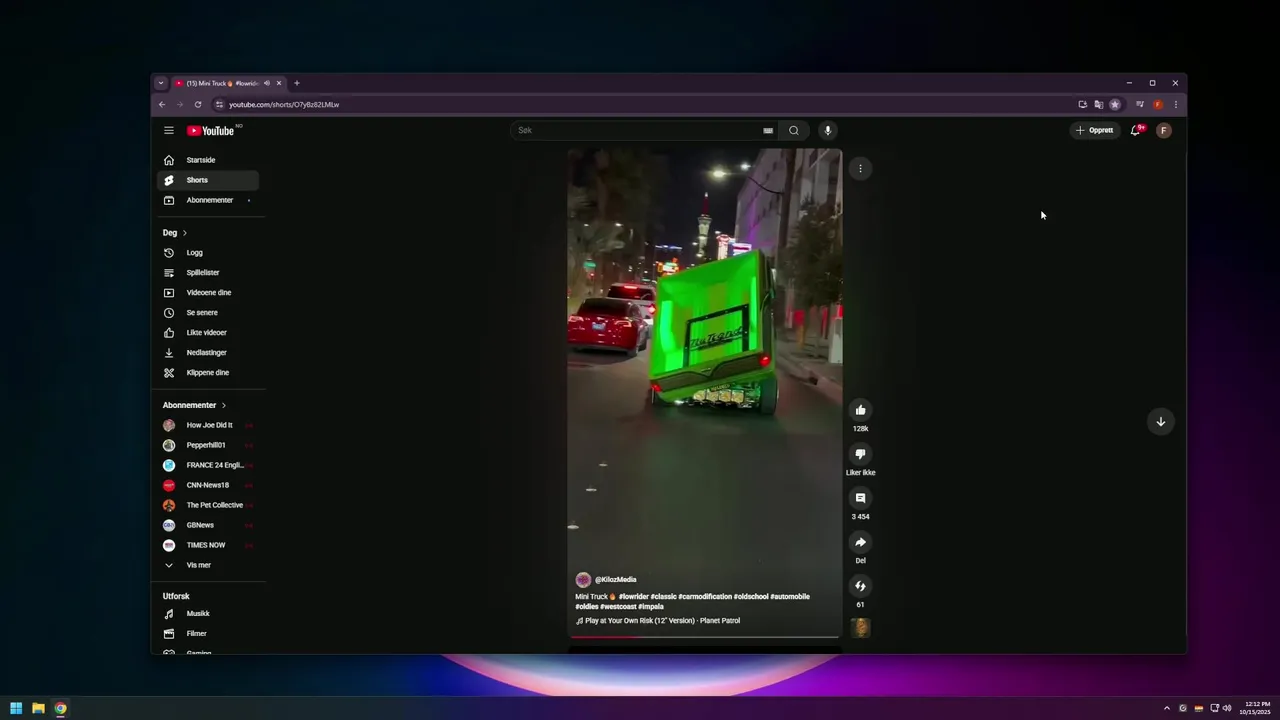Open CNN-News18 channel subscription
Viewport: 1280px width, 720px height.
[x=208, y=485]
